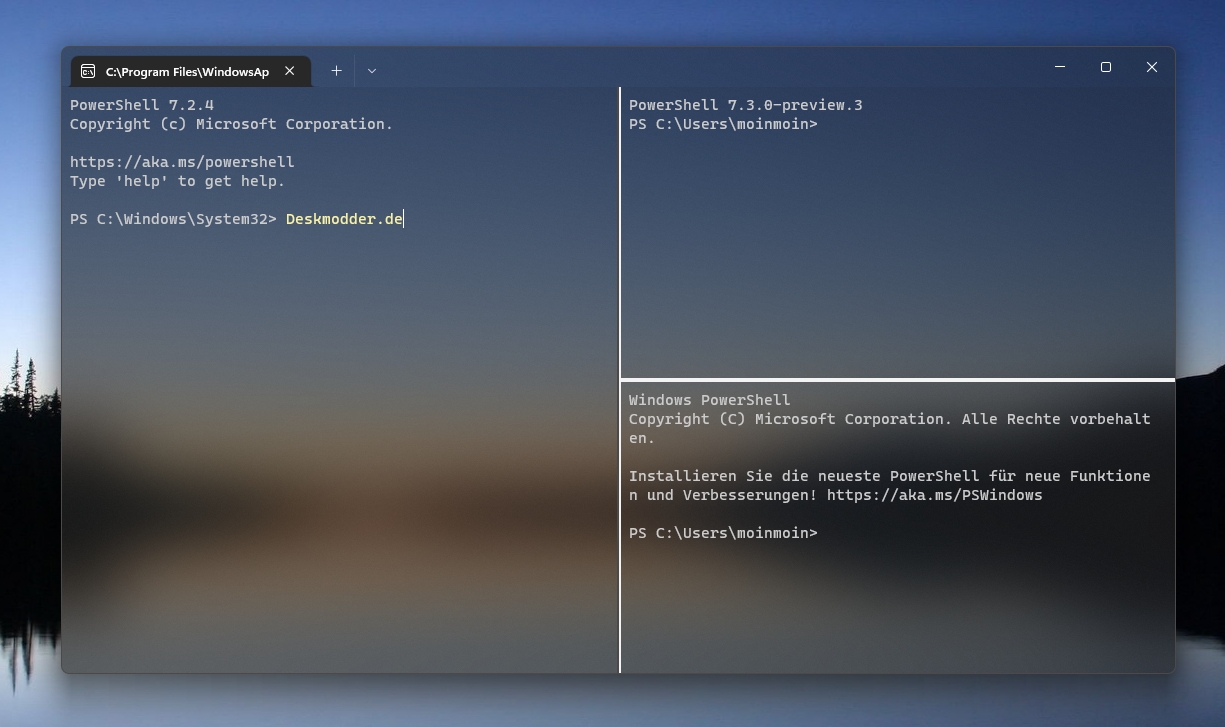Open a new tab with plus button
1225x727 pixels.
[336, 71]
